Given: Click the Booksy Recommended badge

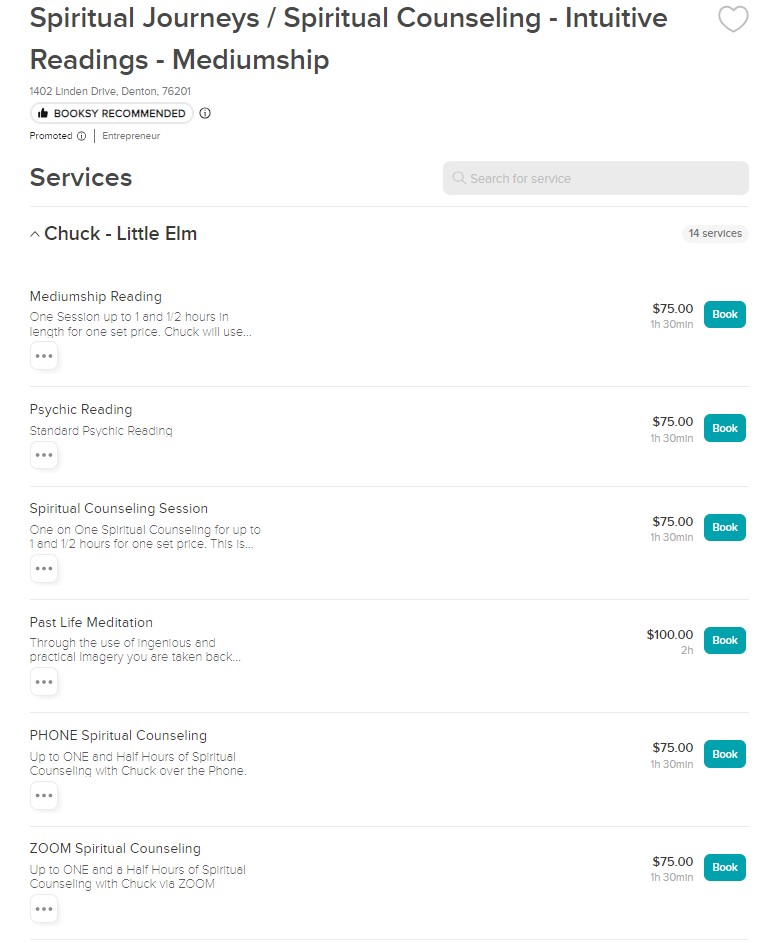Looking at the screenshot, I should click(112, 113).
